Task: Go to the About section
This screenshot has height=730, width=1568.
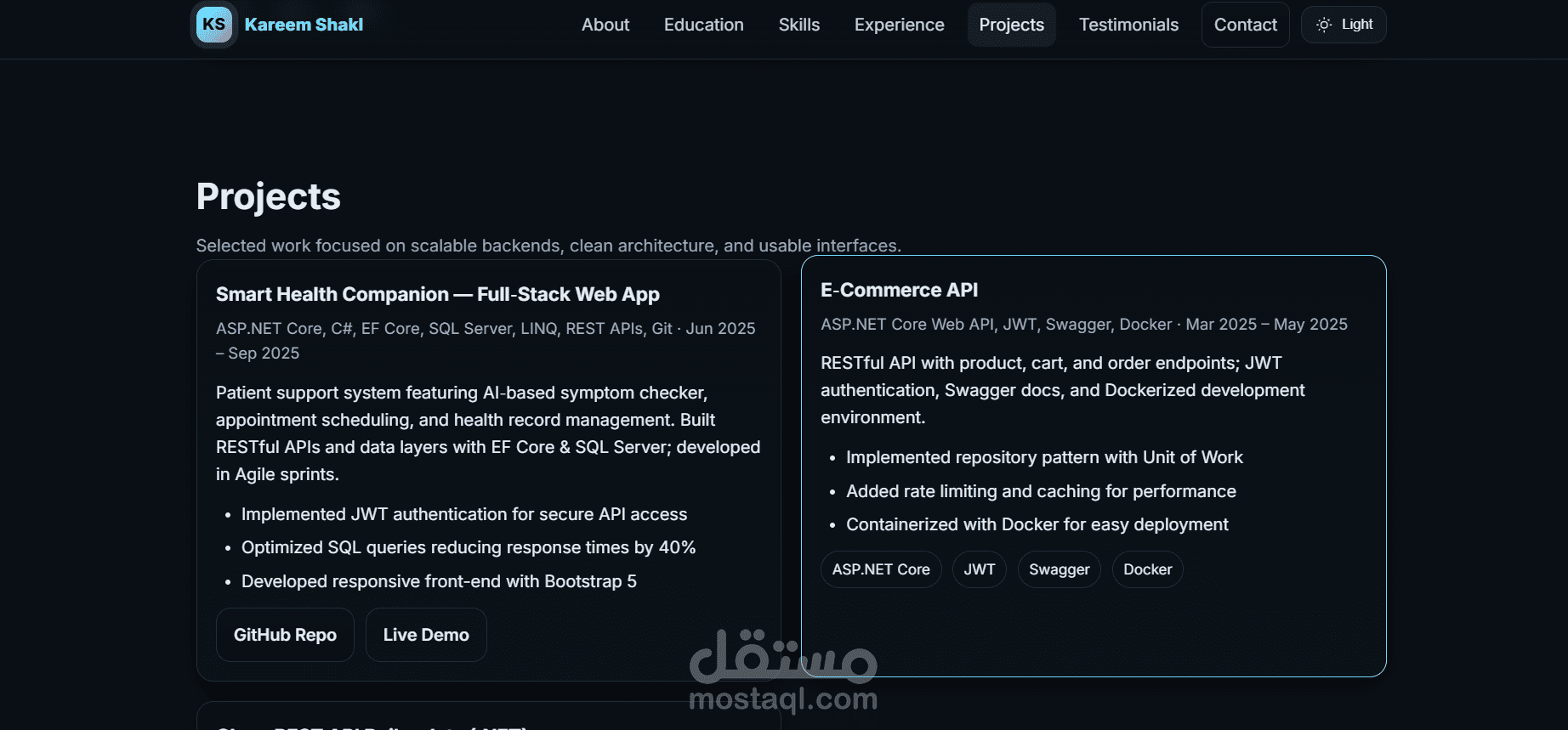Action: (x=605, y=25)
